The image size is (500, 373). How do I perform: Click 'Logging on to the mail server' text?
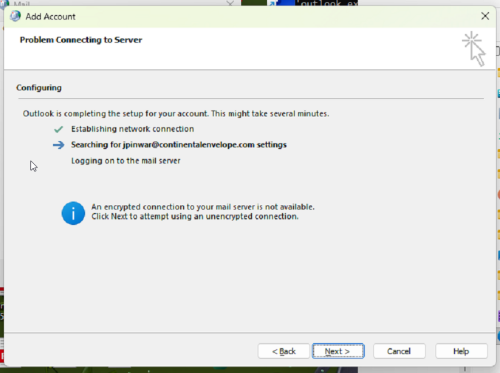coord(126,161)
